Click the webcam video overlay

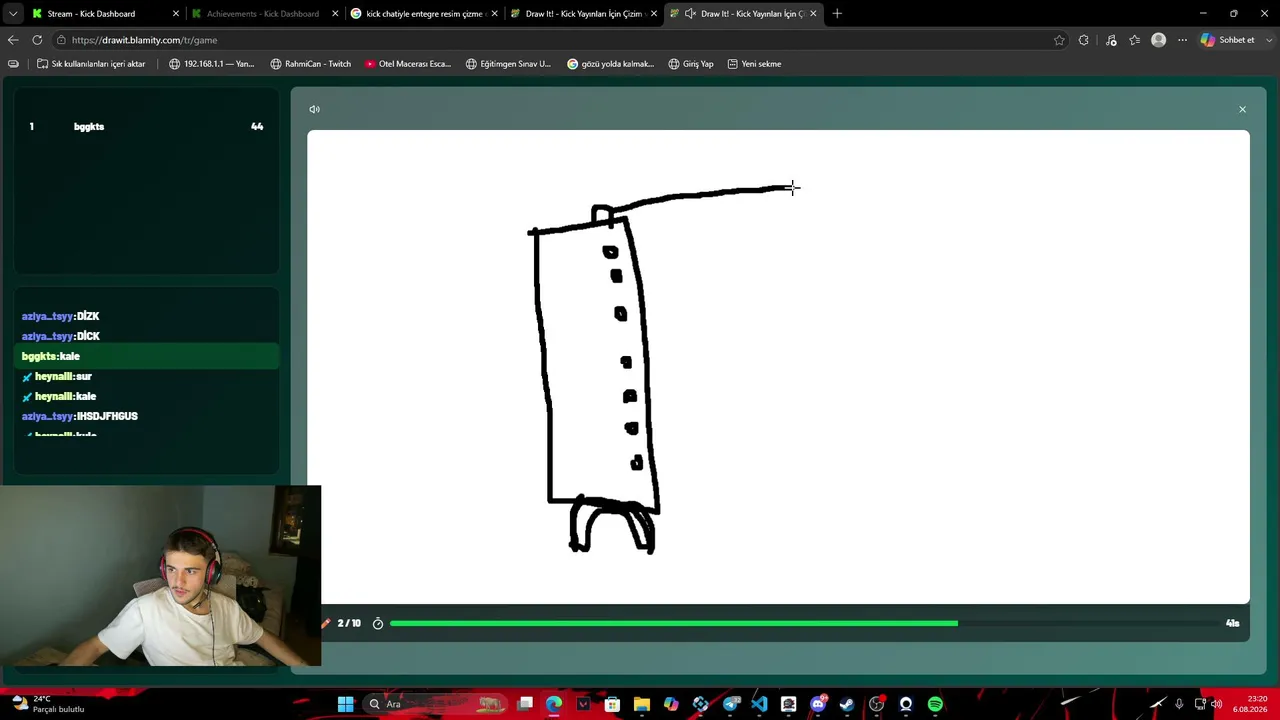(160, 576)
